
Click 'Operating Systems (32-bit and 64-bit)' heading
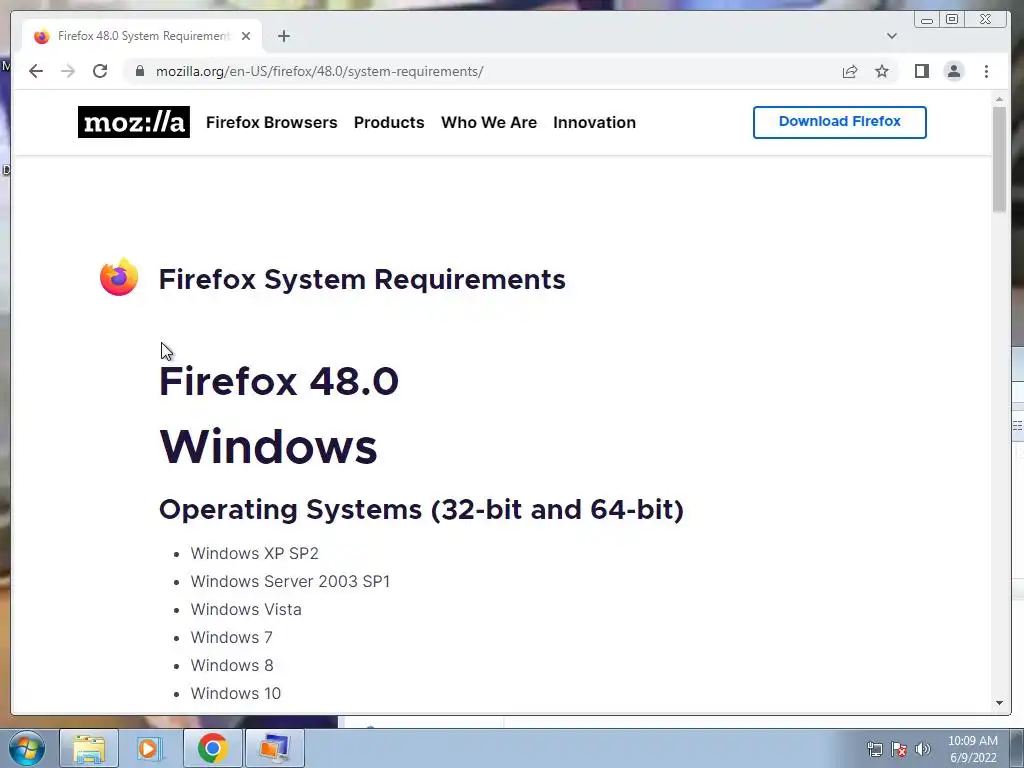[x=421, y=509]
